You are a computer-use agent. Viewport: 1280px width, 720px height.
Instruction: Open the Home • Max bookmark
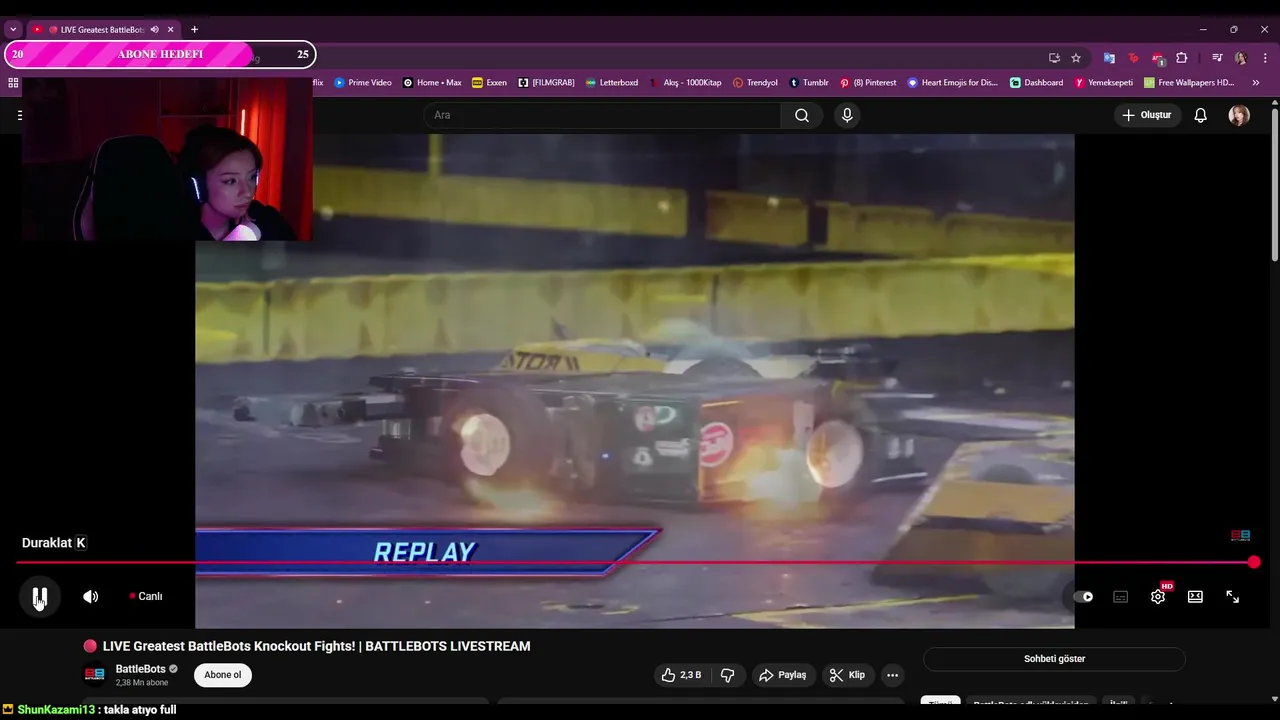(432, 83)
